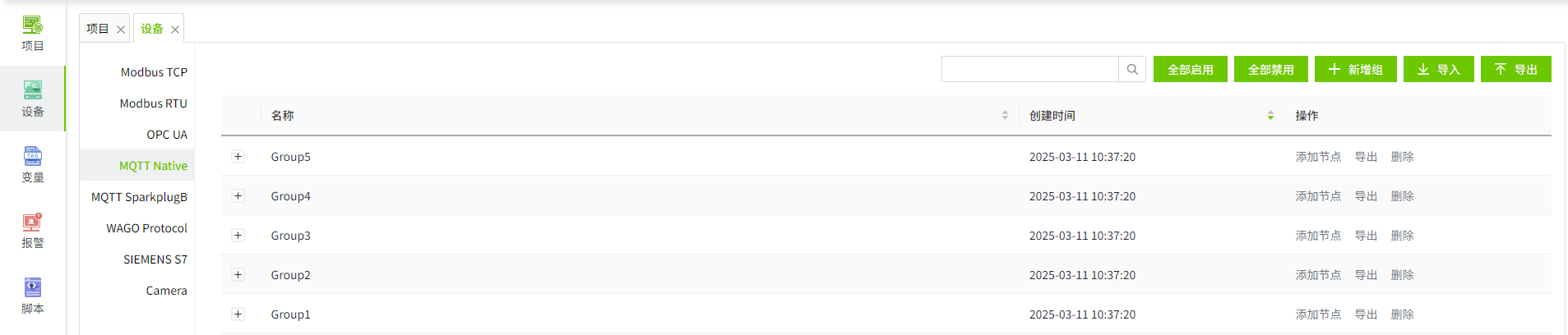
Task: Switch to the 项目 tab
Action: pyautogui.click(x=98, y=29)
